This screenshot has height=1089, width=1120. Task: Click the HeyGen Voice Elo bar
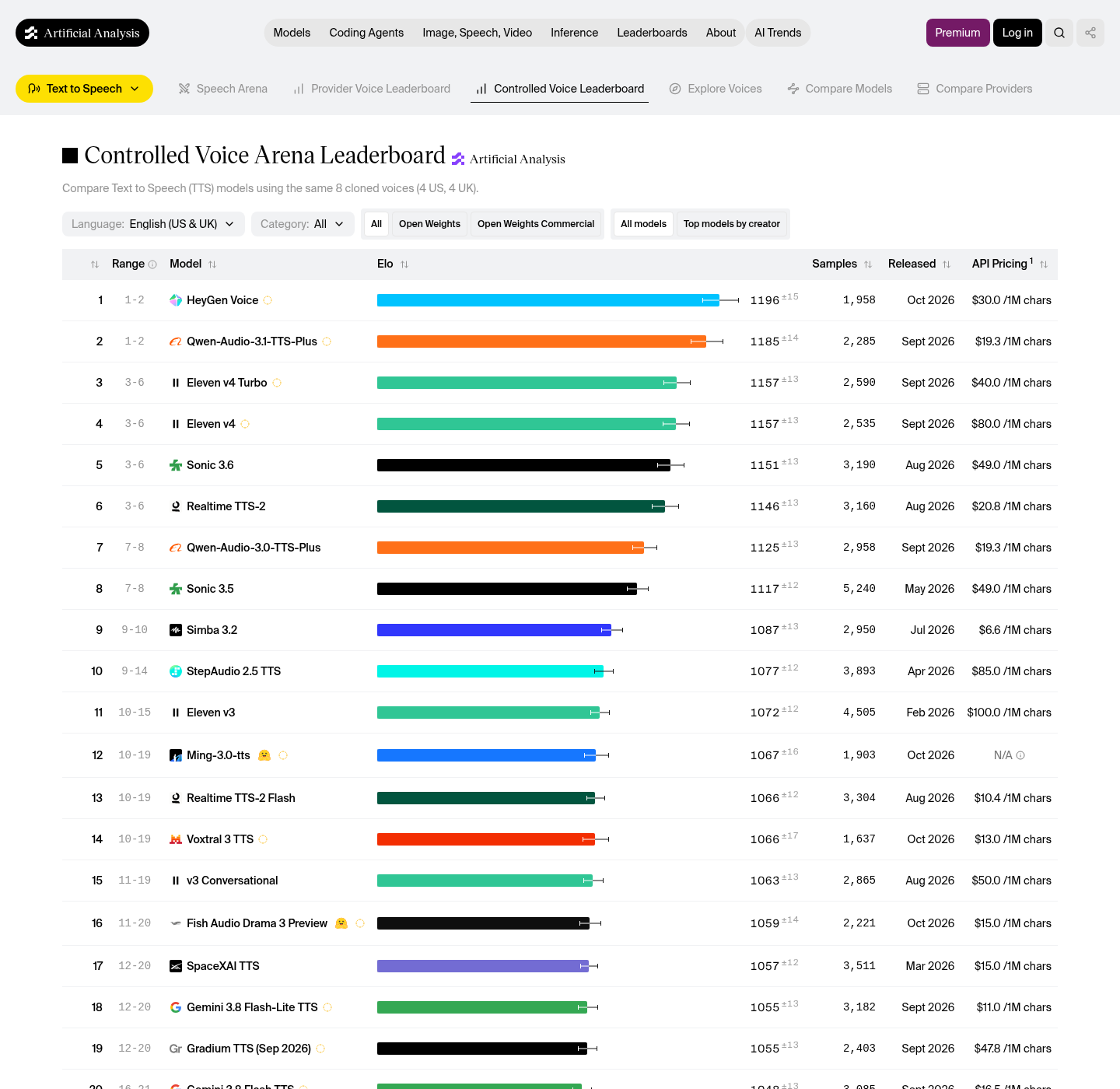coord(548,300)
